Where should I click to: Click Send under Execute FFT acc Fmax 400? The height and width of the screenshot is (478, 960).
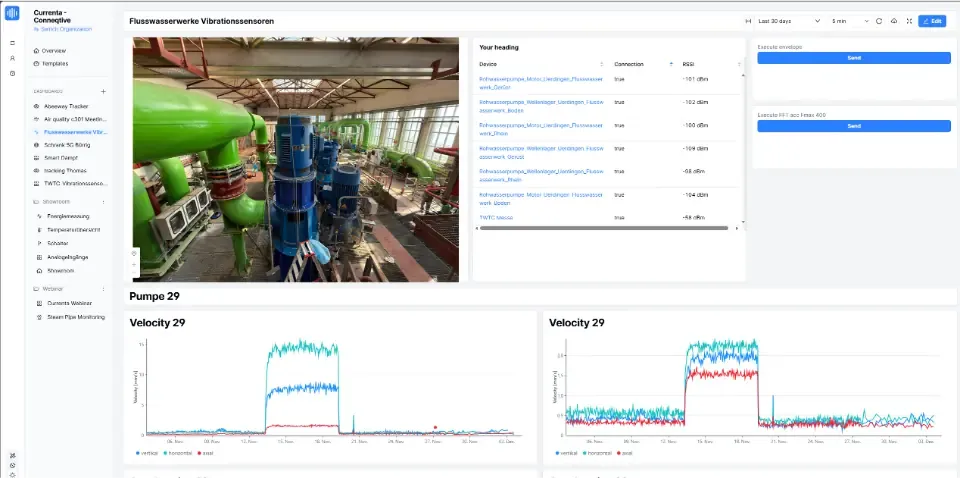854,125
